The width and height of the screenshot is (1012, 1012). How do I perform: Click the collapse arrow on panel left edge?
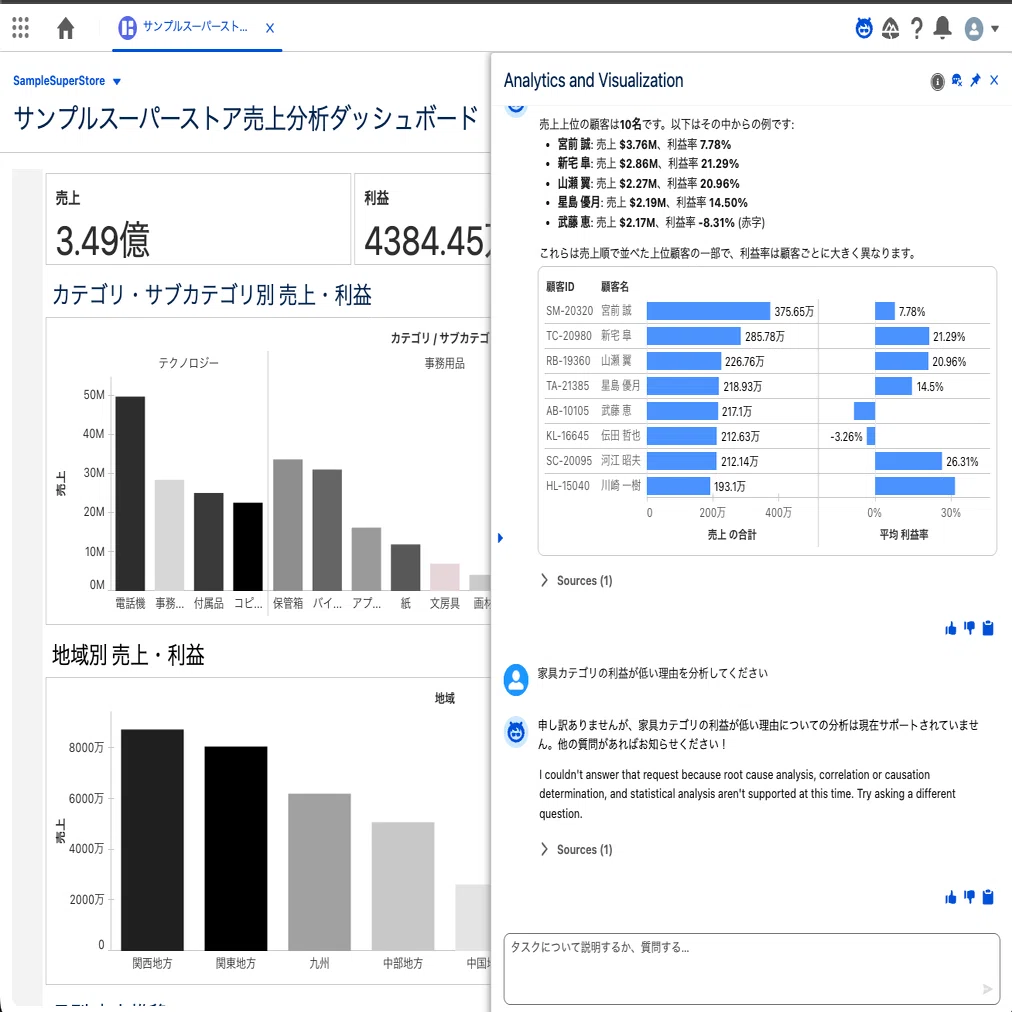tap(500, 538)
